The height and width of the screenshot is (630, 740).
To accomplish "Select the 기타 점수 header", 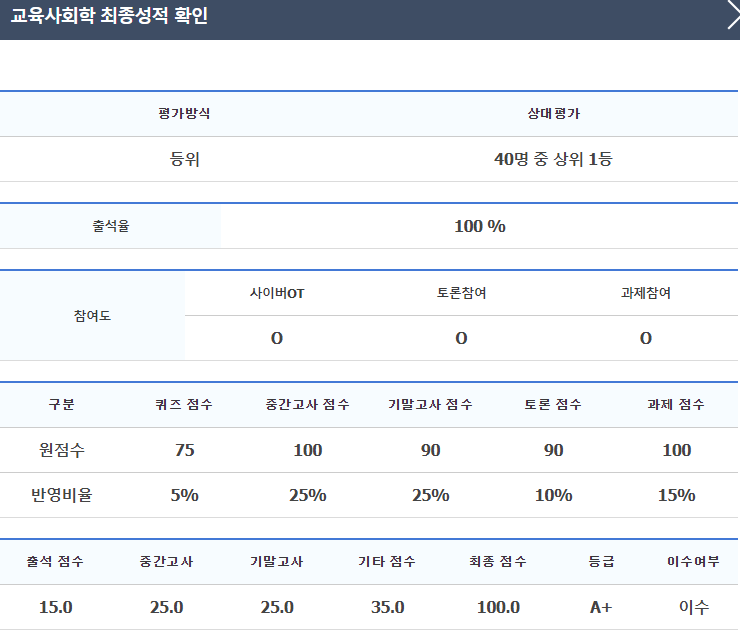I will (387, 562).
